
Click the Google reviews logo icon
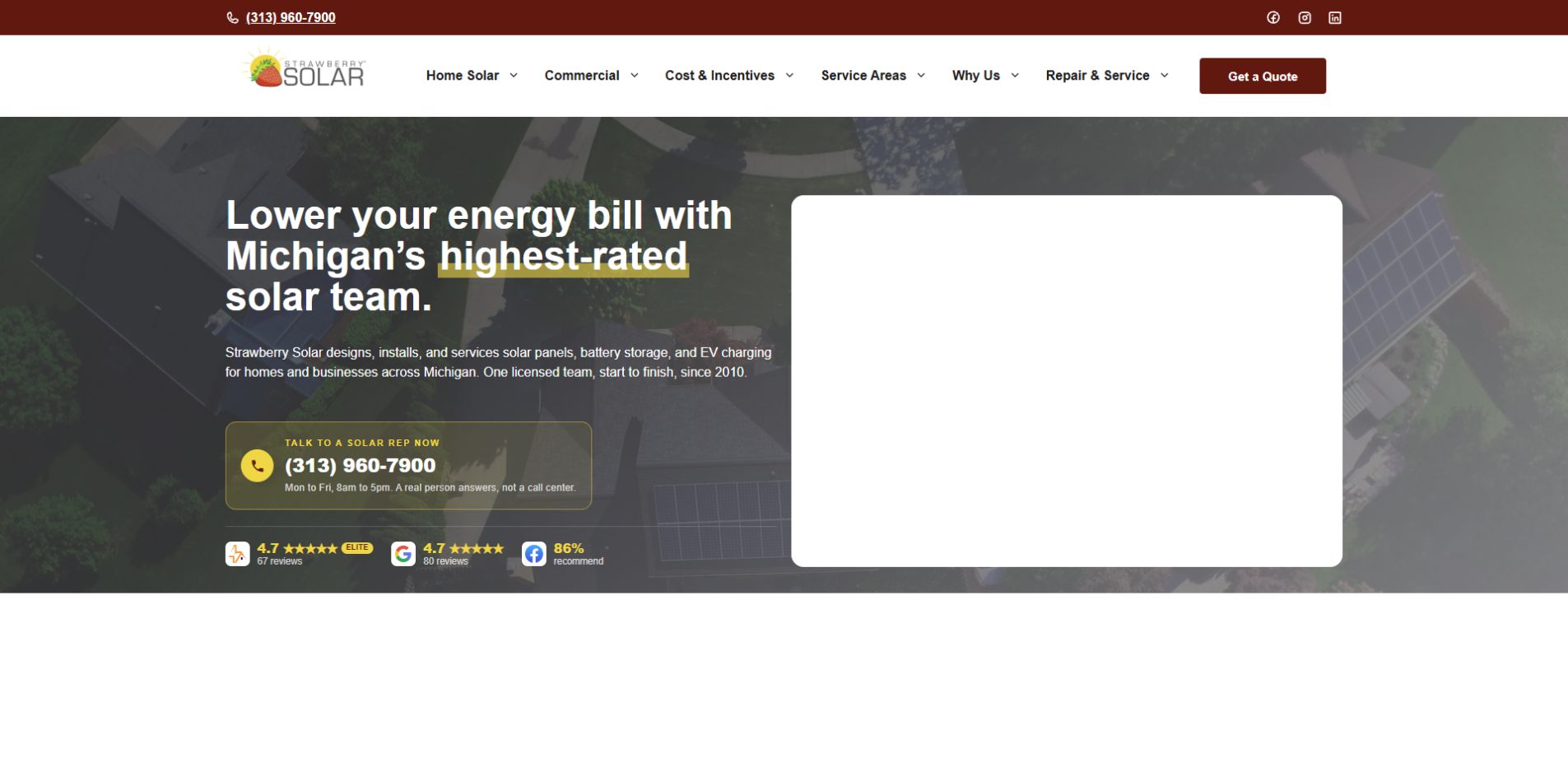point(402,554)
